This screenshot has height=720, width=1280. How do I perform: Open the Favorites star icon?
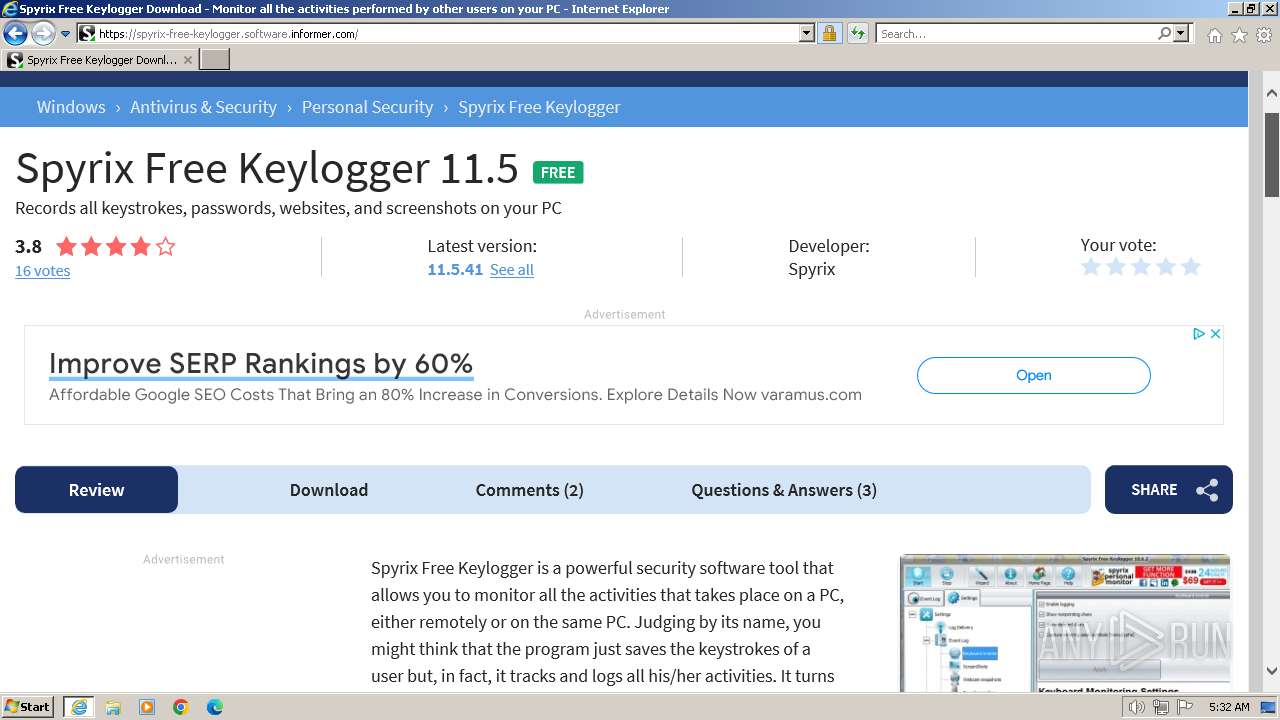pos(1239,35)
